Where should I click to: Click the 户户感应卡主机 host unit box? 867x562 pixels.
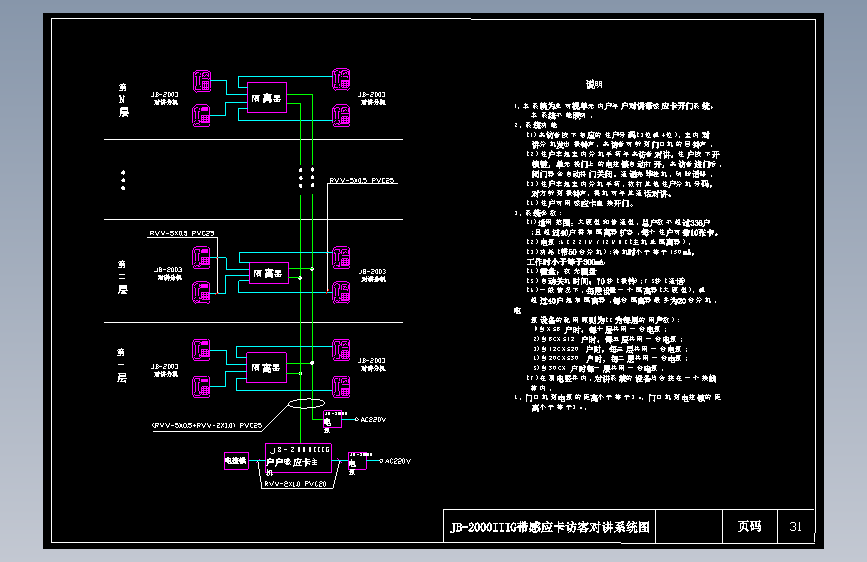(299, 458)
